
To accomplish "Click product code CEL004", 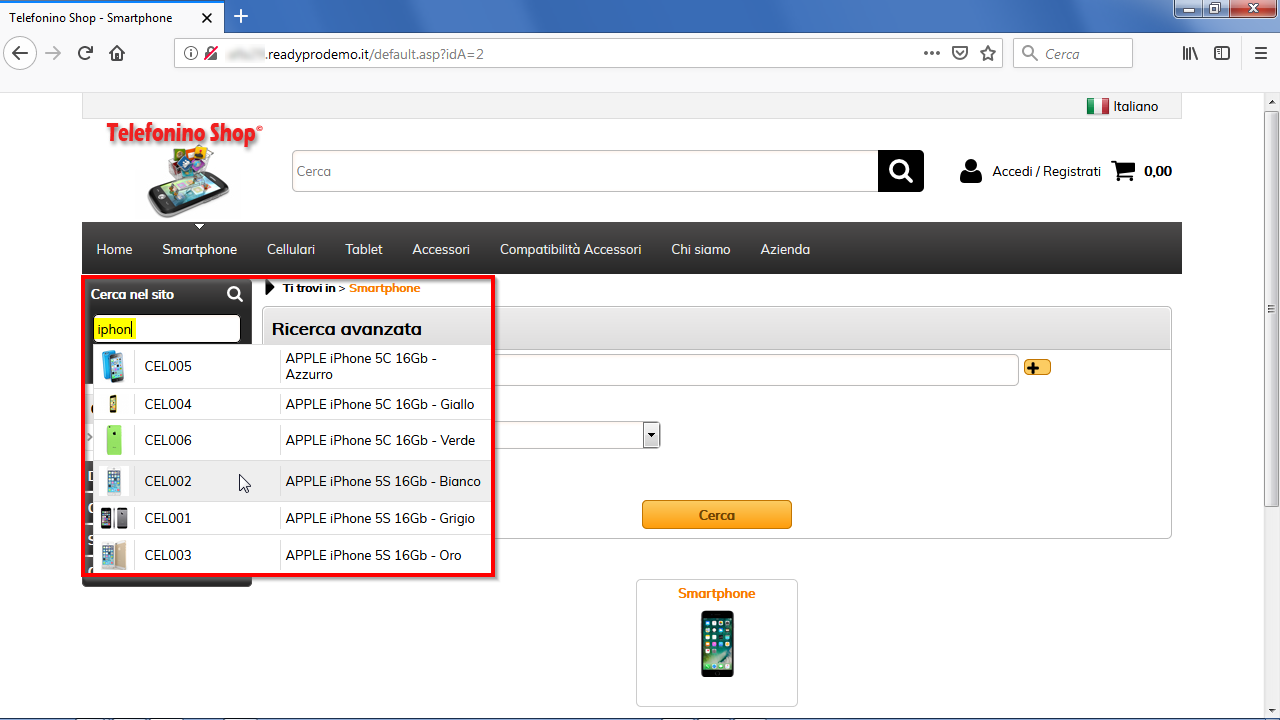I will [168, 404].
